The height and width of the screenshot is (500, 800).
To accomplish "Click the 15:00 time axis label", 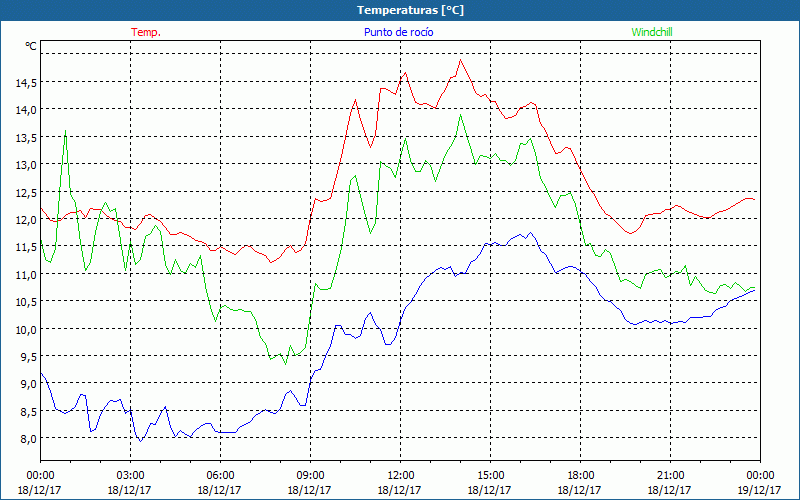I will point(490,475).
